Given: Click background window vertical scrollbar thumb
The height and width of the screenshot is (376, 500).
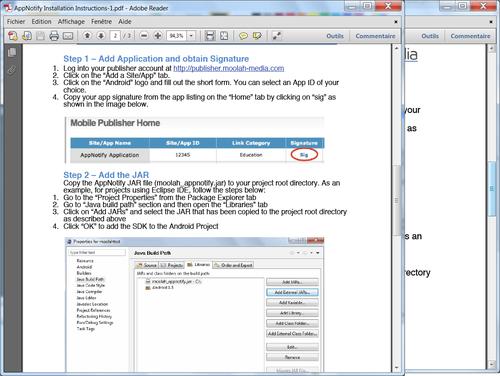Looking at the screenshot, I should pyautogui.click(x=491, y=189).
